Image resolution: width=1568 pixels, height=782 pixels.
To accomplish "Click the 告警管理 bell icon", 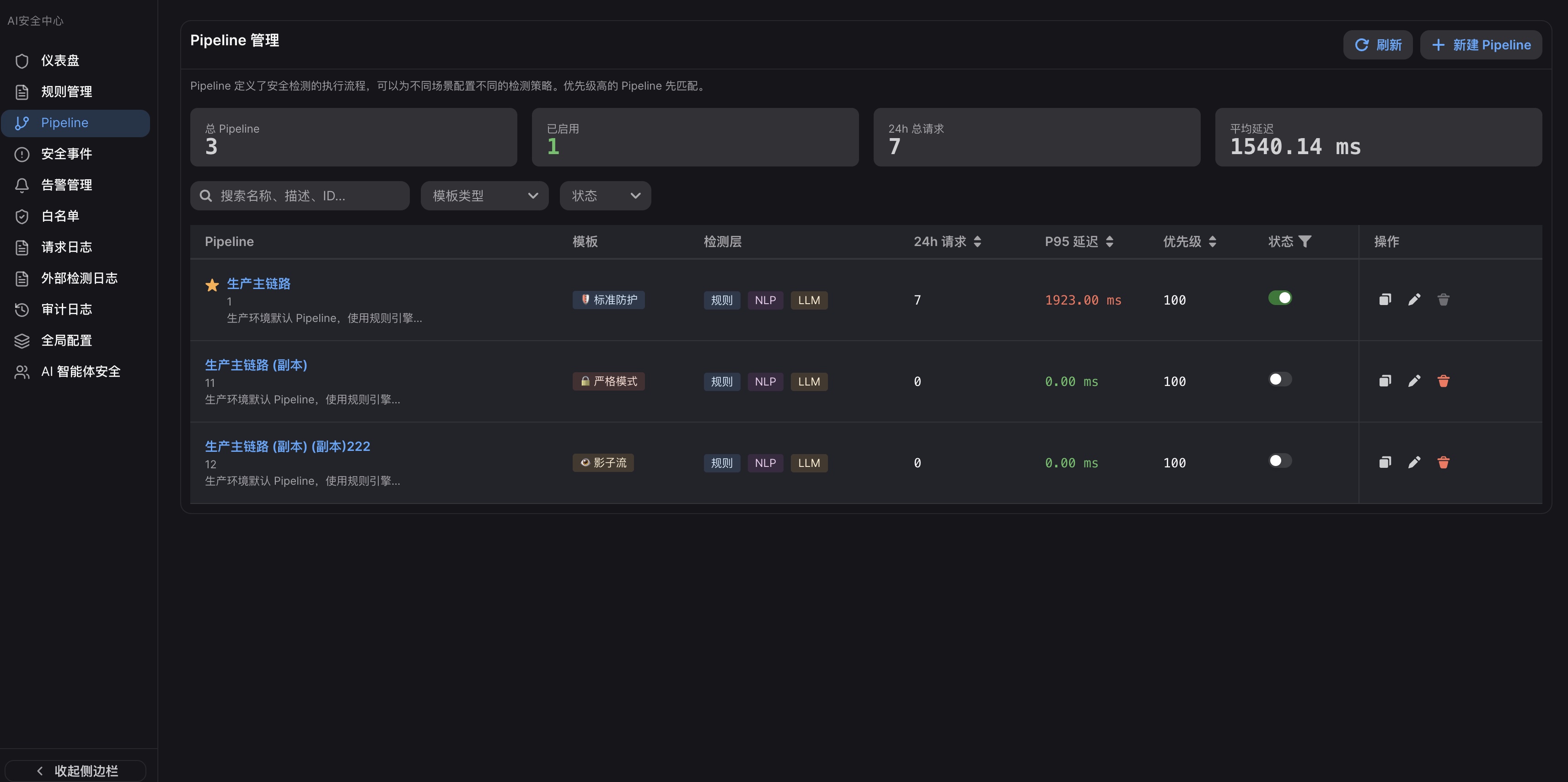I will pyautogui.click(x=22, y=185).
